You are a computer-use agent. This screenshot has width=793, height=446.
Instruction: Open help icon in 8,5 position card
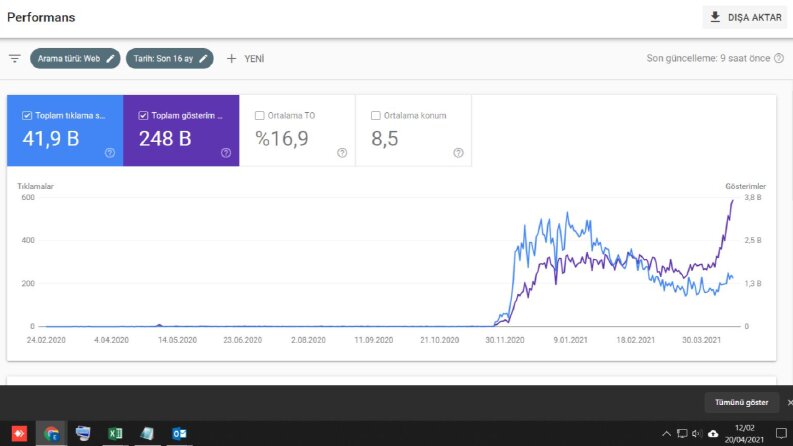tap(458, 153)
